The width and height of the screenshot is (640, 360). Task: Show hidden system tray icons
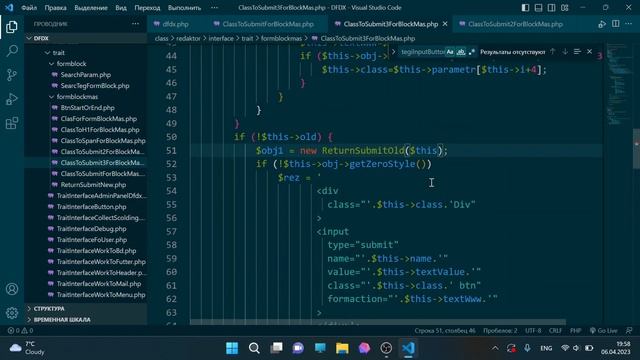pyautogui.click(x=495, y=348)
